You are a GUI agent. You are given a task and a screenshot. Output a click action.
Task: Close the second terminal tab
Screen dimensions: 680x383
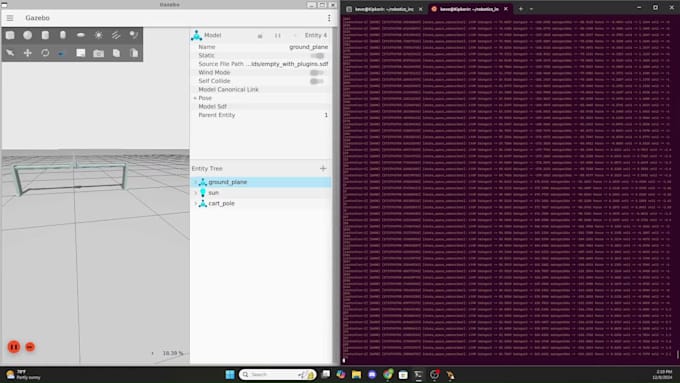coord(506,9)
